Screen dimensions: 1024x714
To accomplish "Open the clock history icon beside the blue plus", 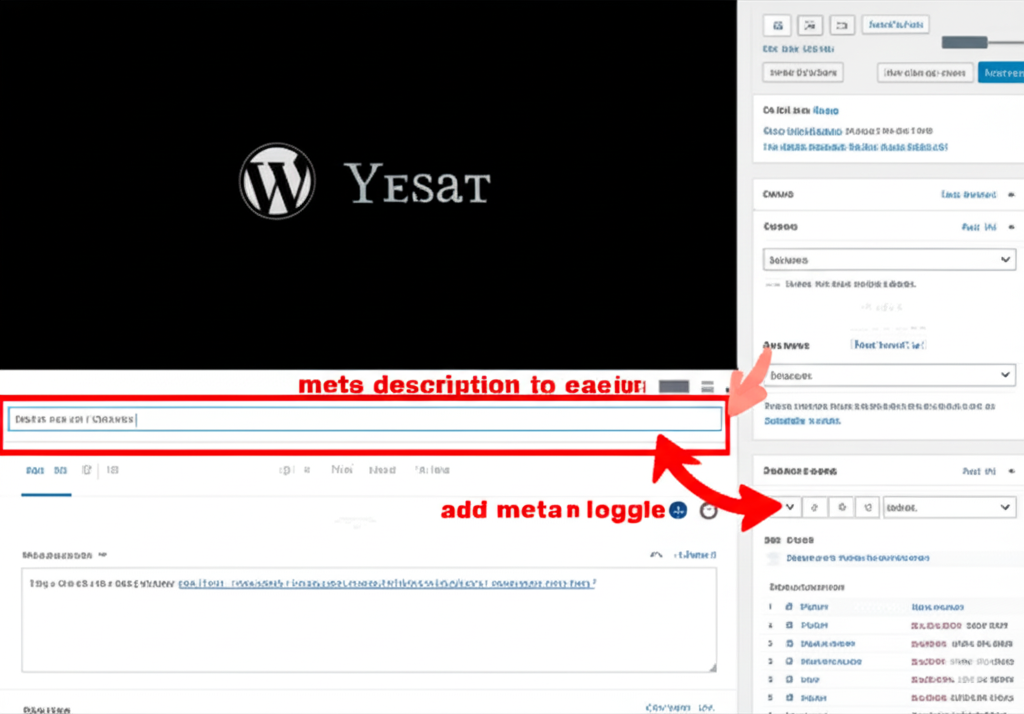I will tap(707, 510).
